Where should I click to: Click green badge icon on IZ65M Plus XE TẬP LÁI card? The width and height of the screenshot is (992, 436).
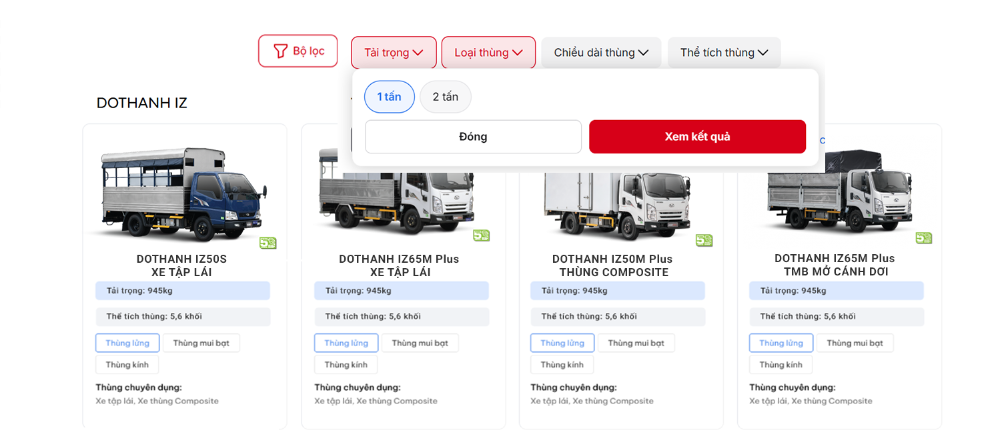tap(482, 236)
